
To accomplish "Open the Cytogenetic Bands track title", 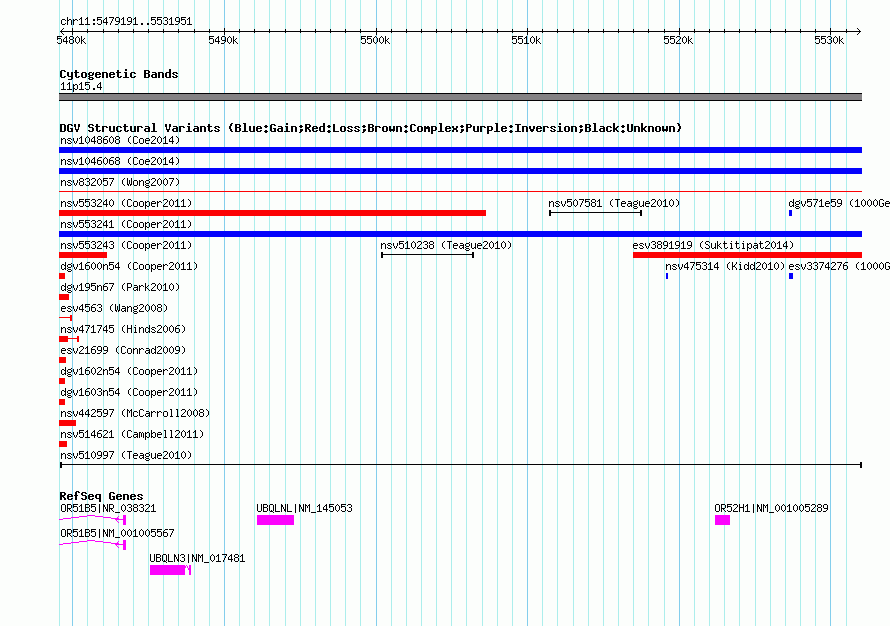I will pos(119,74).
